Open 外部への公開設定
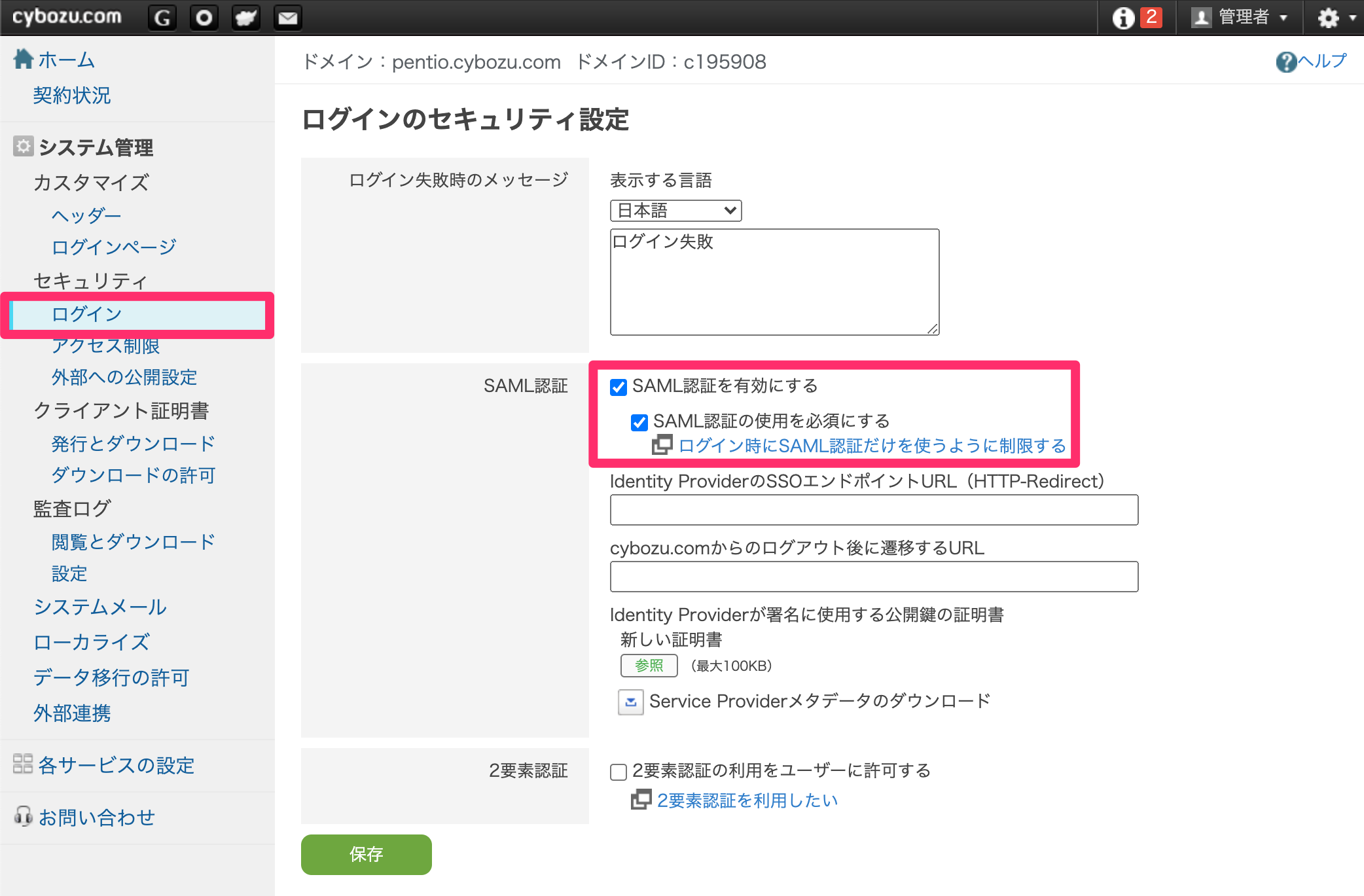The height and width of the screenshot is (896, 1364). pos(124,376)
